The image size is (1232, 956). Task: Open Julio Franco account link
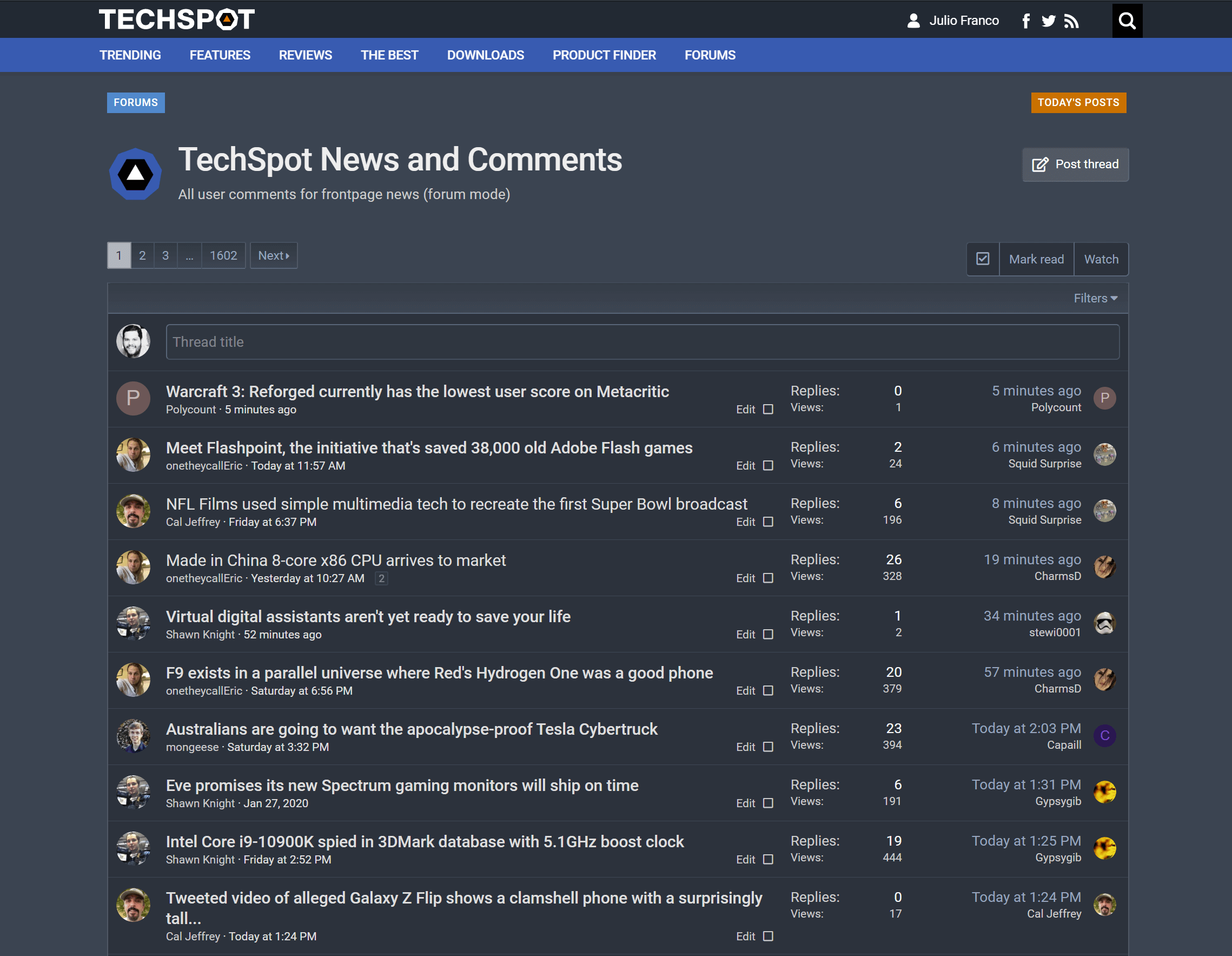(x=964, y=21)
